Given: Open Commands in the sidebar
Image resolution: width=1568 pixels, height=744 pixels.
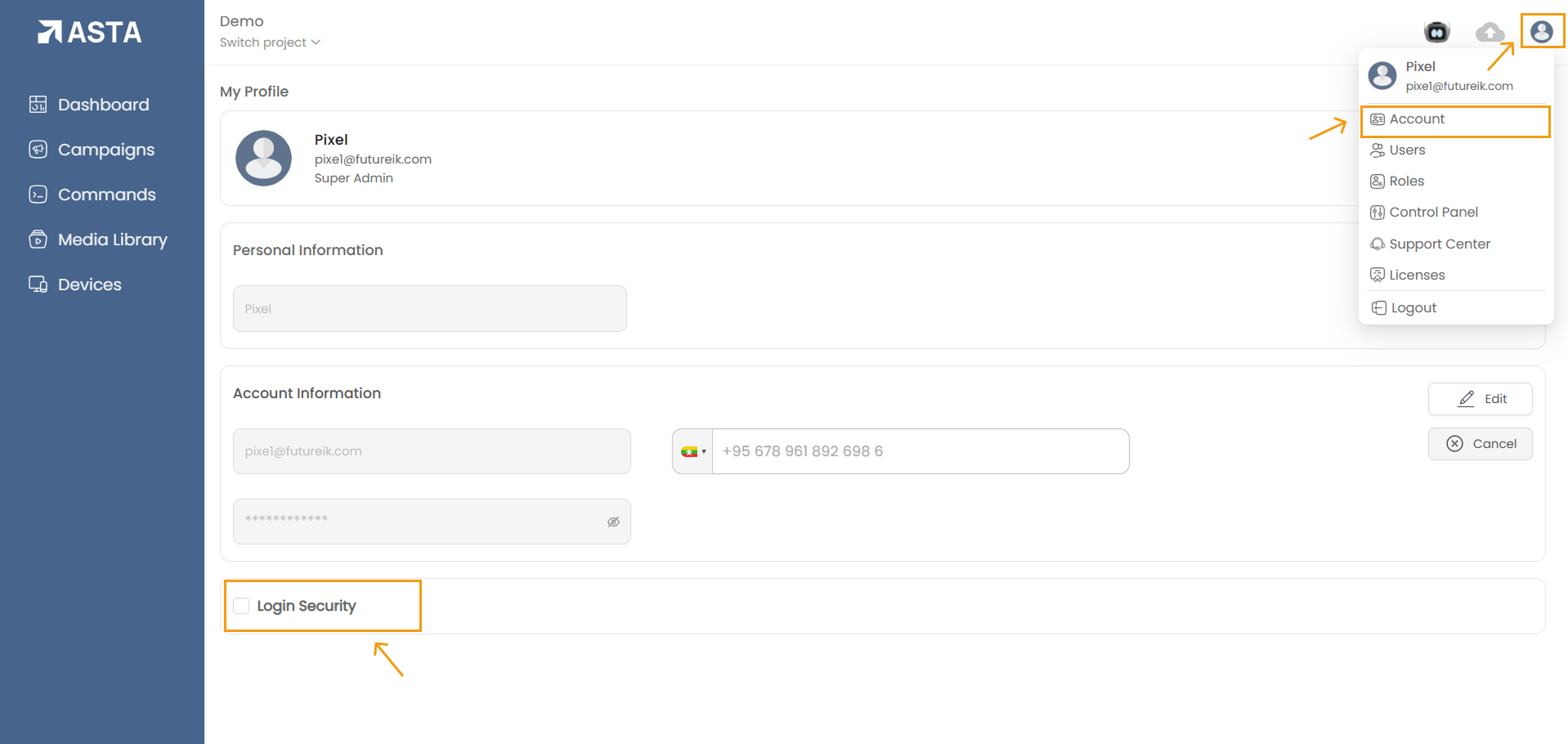Looking at the screenshot, I should (x=106, y=195).
